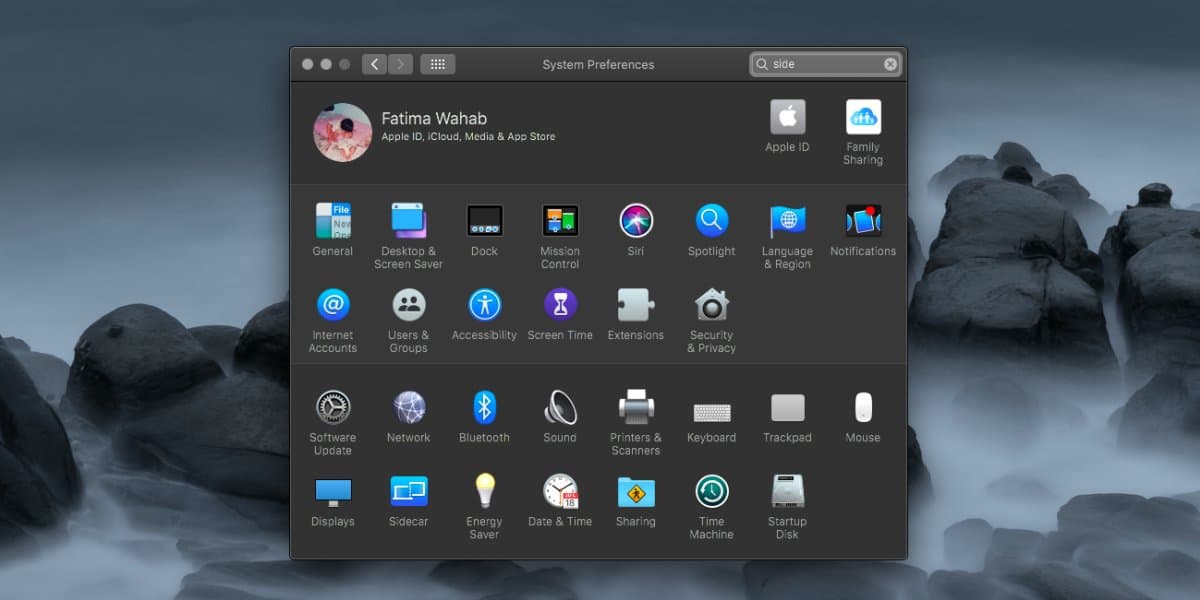Click the Startup Disk icon
The height and width of the screenshot is (600, 1200).
tap(787, 492)
